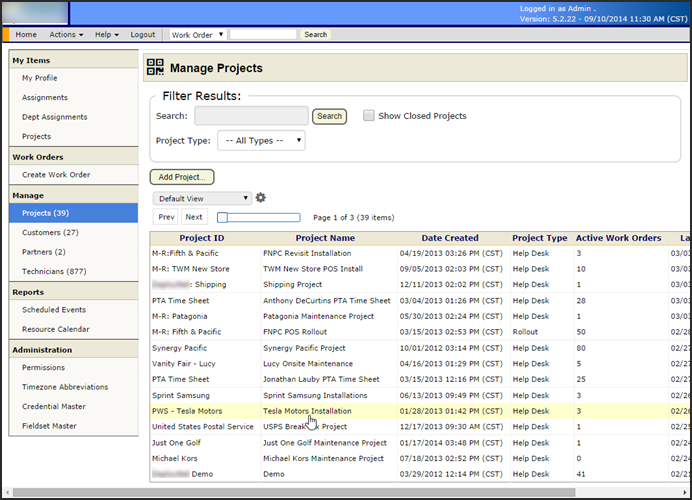Image resolution: width=692 pixels, height=500 pixels.
Task: Open the Project Type dropdown
Action: [261, 140]
